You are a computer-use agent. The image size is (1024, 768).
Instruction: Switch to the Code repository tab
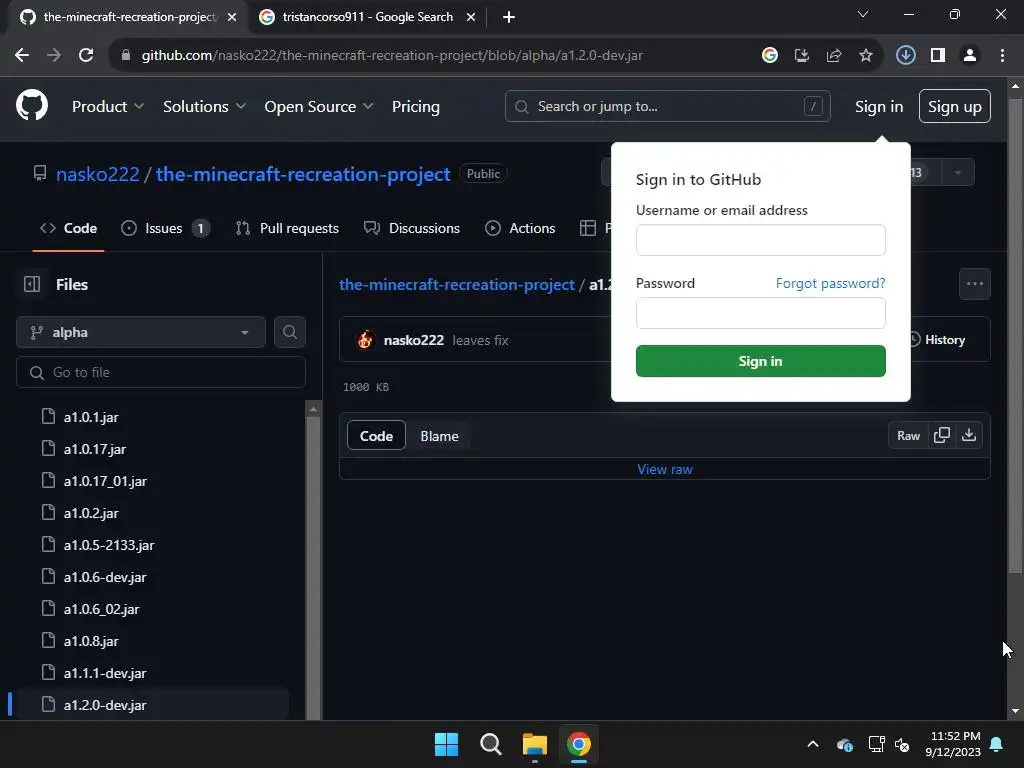(x=69, y=229)
